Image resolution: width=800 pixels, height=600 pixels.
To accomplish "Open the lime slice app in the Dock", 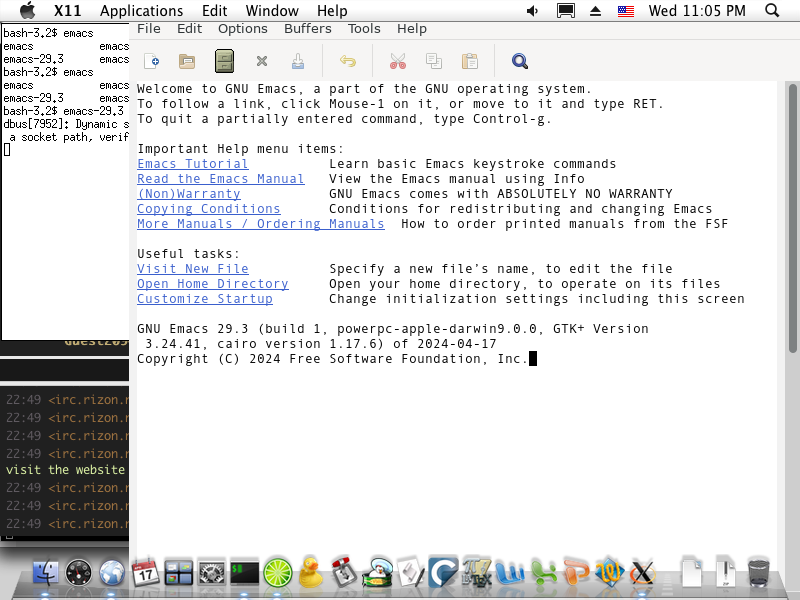I will (x=278, y=572).
